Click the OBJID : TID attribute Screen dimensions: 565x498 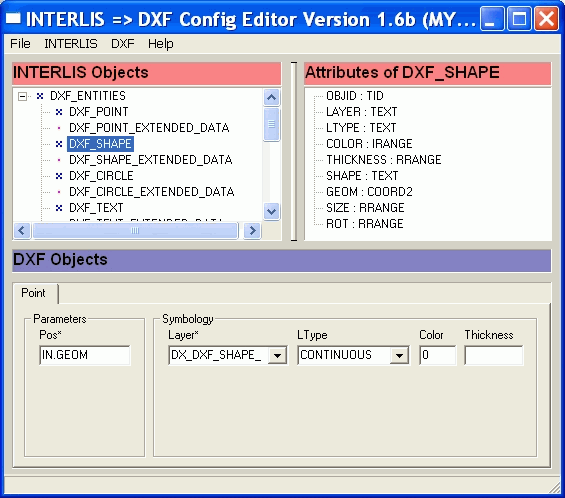point(355,96)
